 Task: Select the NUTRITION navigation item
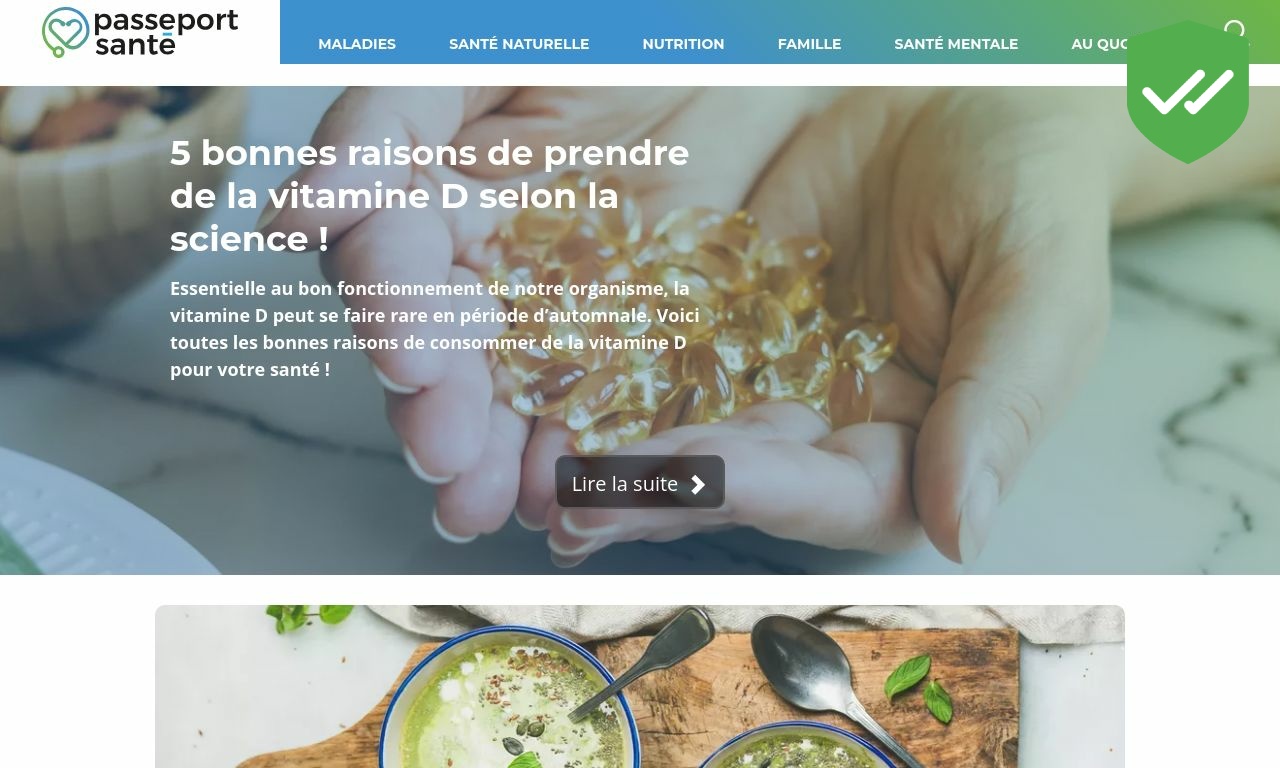pyautogui.click(x=683, y=44)
